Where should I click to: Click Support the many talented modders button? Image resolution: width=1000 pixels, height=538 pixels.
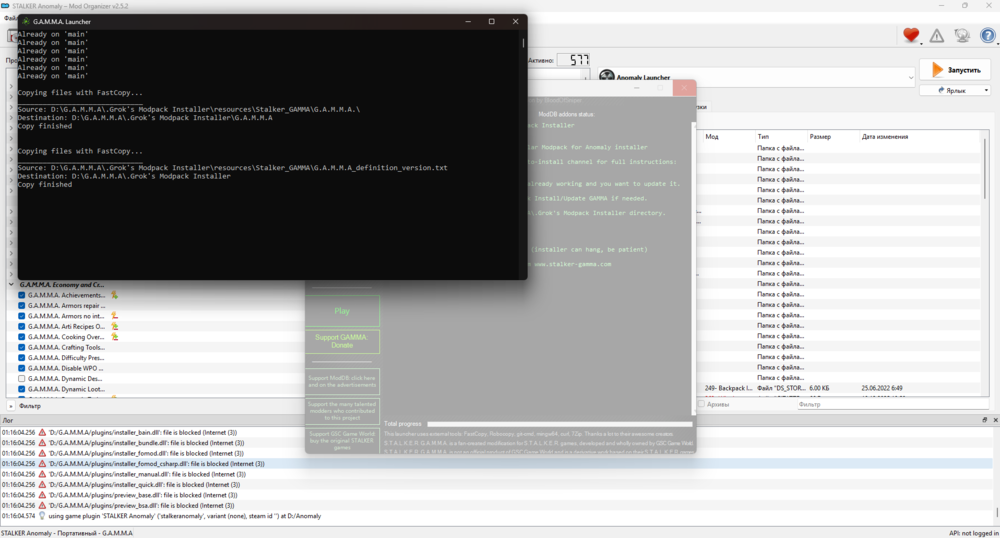[x=342, y=411]
